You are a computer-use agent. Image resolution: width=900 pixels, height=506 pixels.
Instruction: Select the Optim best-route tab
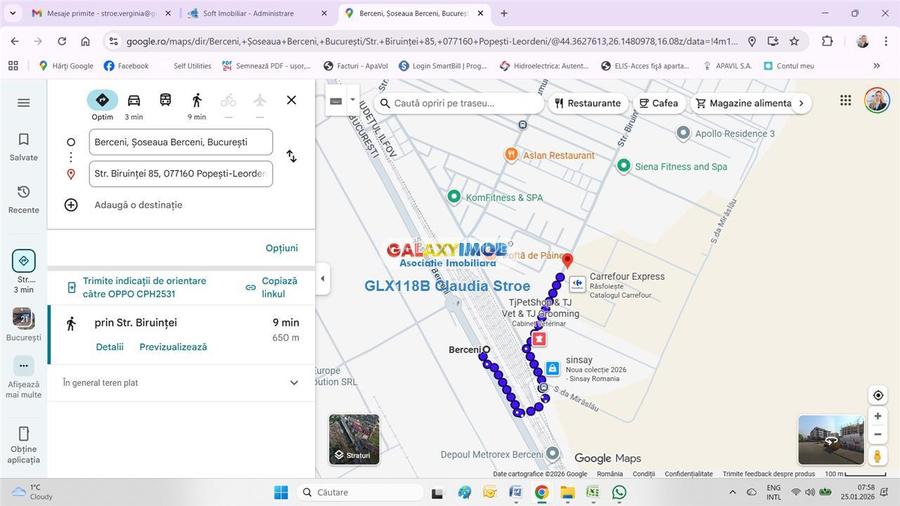(x=102, y=101)
